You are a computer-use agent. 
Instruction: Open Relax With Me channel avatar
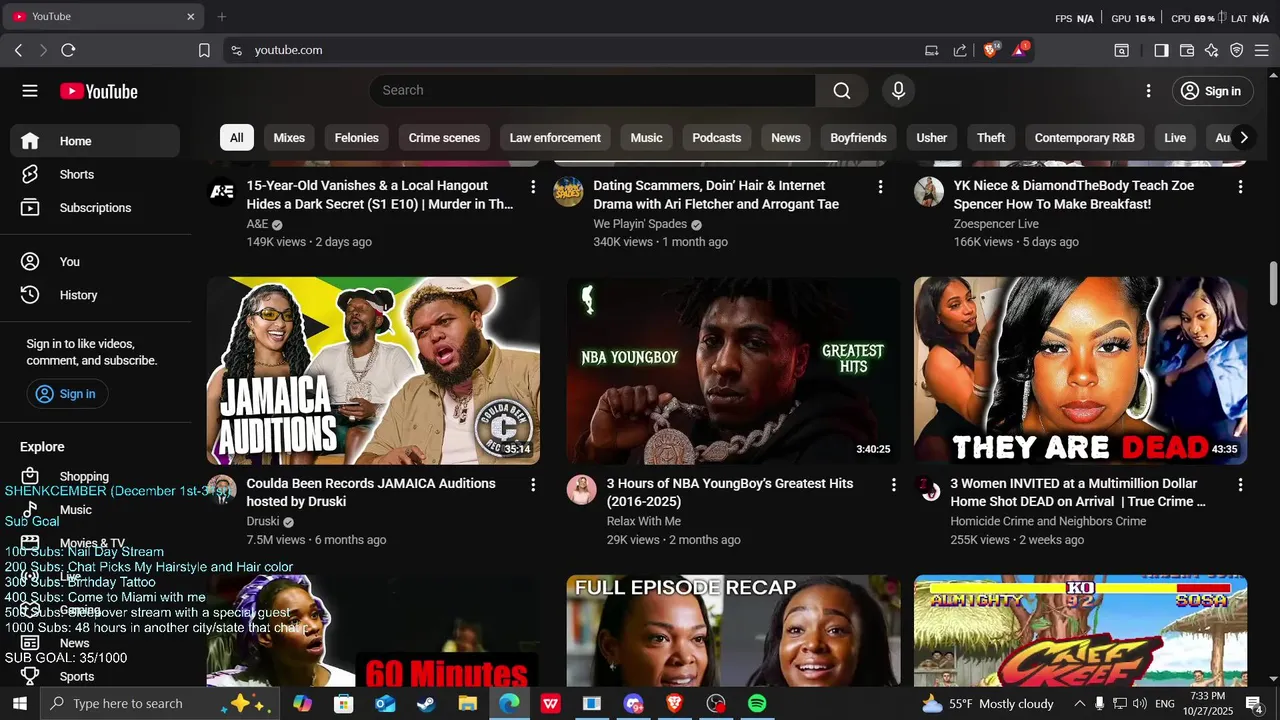(582, 490)
